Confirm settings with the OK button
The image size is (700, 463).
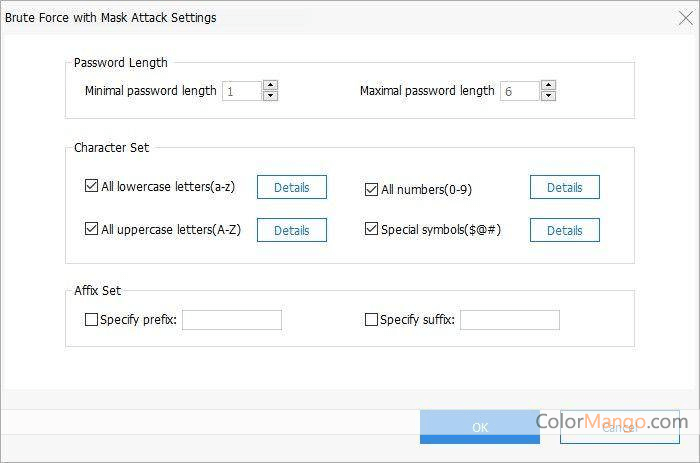coord(480,427)
